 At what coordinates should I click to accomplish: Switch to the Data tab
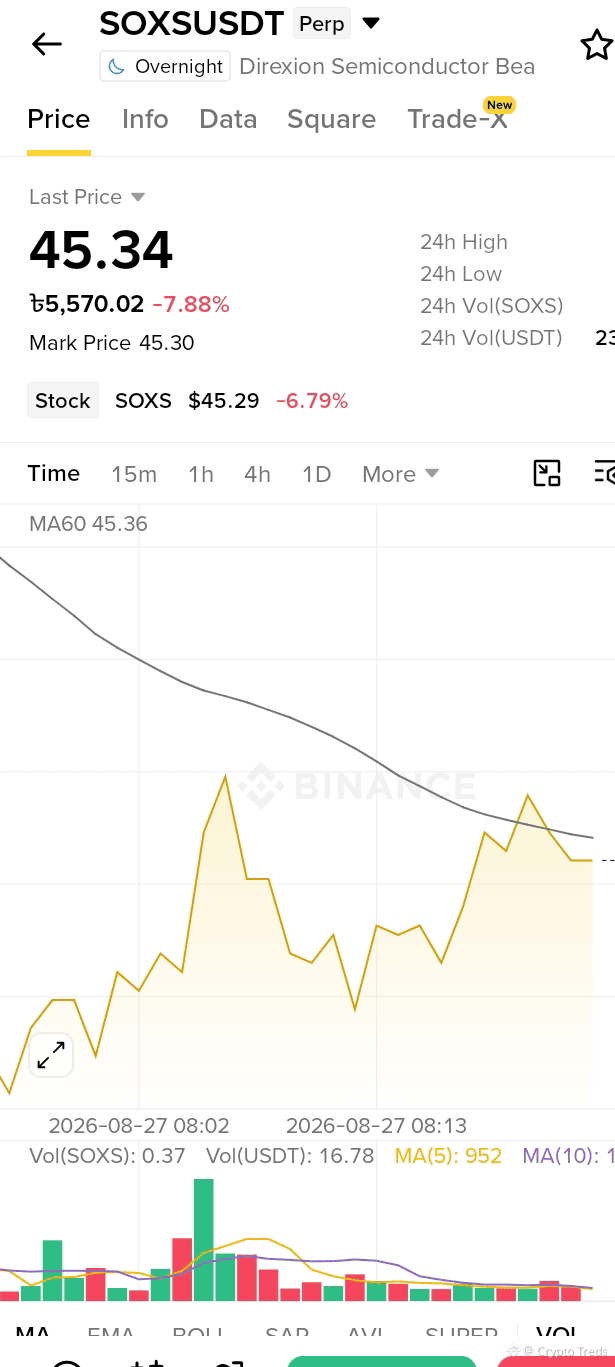(228, 119)
